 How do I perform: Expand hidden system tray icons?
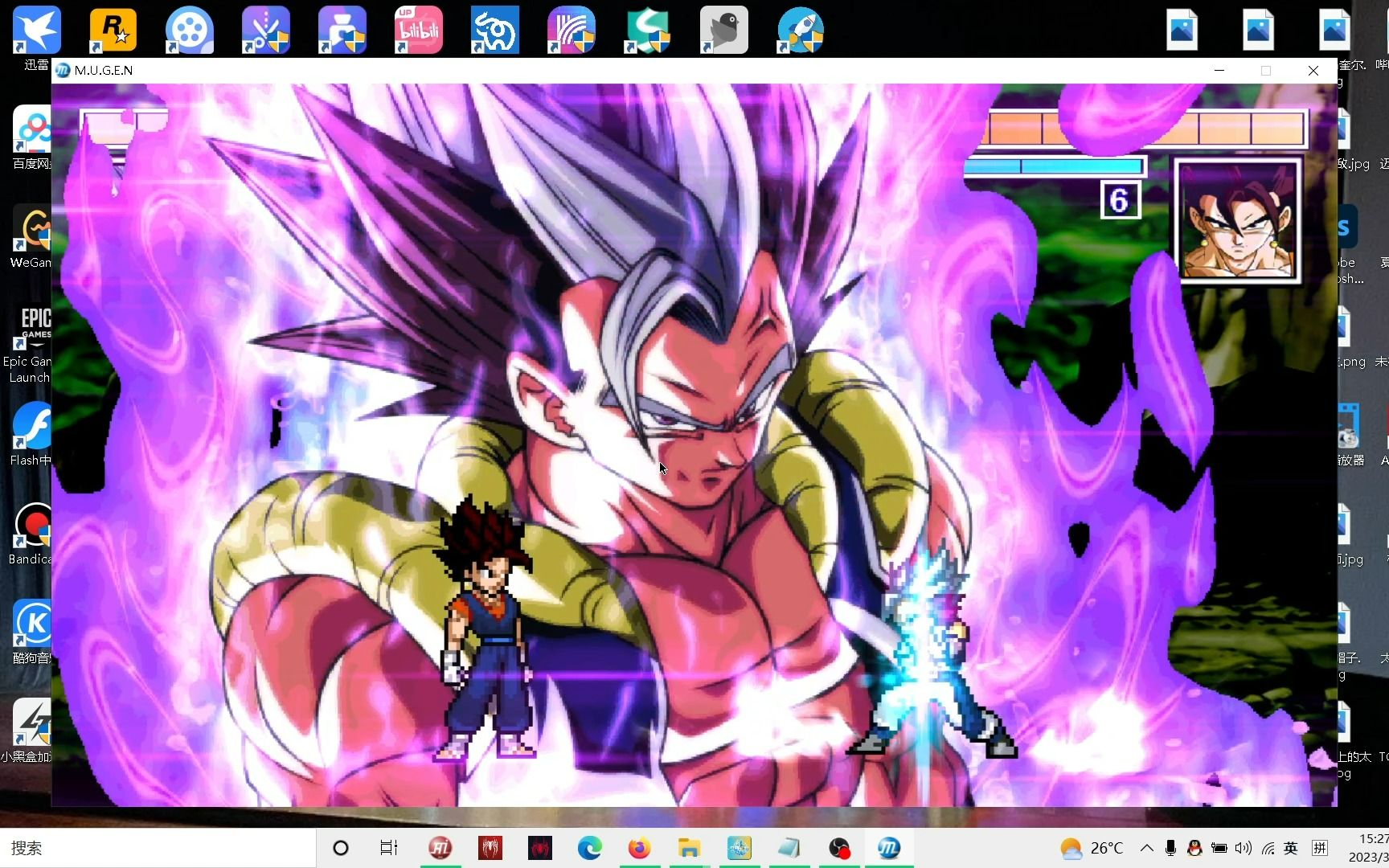pyautogui.click(x=1147, y=848)
